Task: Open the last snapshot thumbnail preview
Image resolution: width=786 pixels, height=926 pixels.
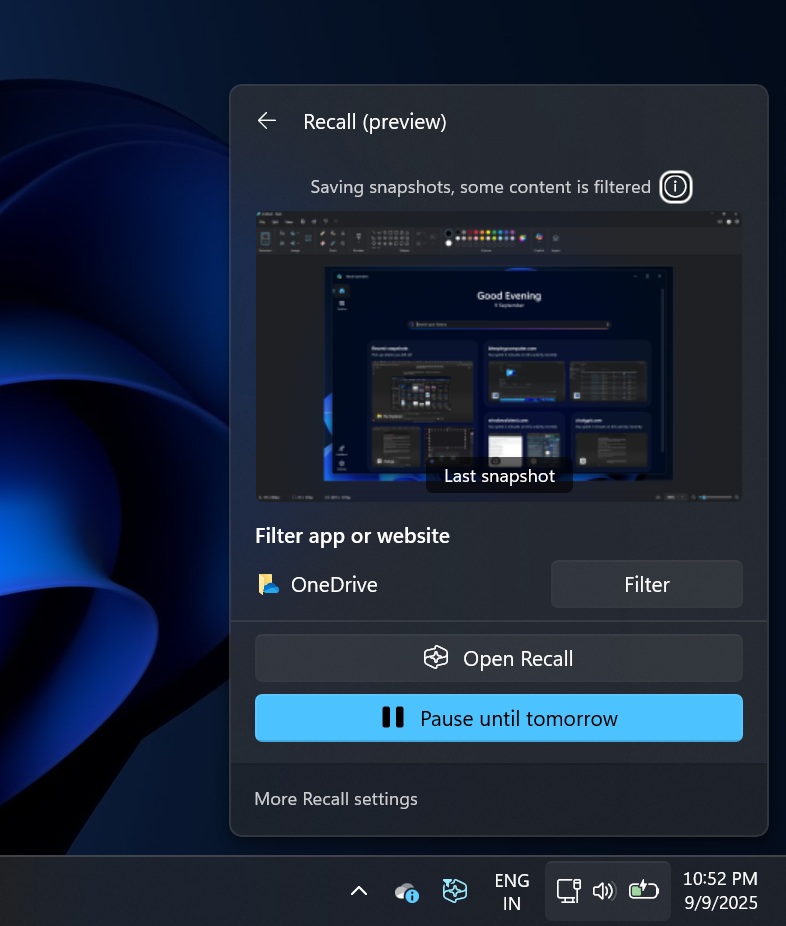Action: [x=498, y=355]
